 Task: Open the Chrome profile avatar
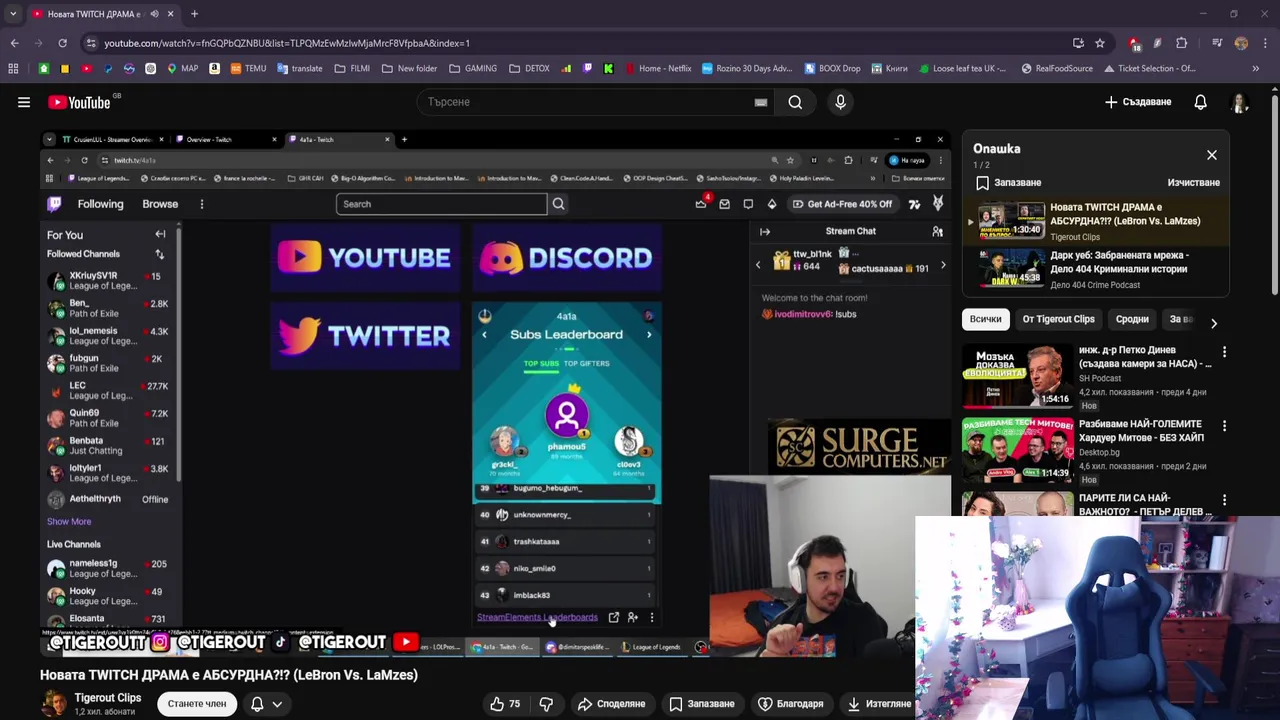coord(1241,43)
